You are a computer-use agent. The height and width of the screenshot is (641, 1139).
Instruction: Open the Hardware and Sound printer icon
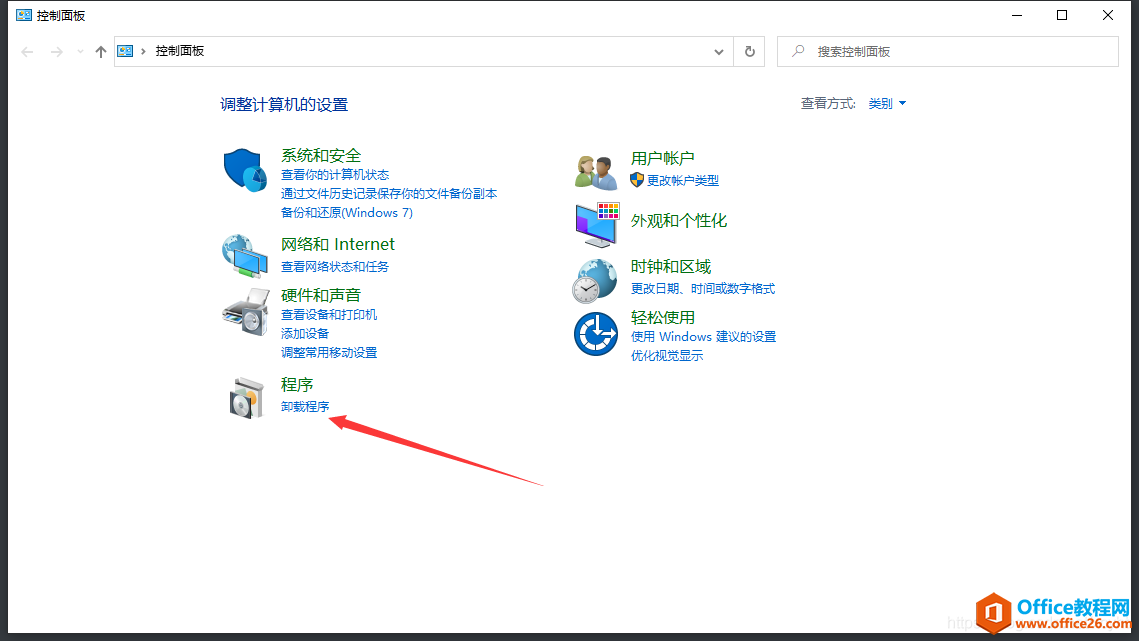(246, 312)
